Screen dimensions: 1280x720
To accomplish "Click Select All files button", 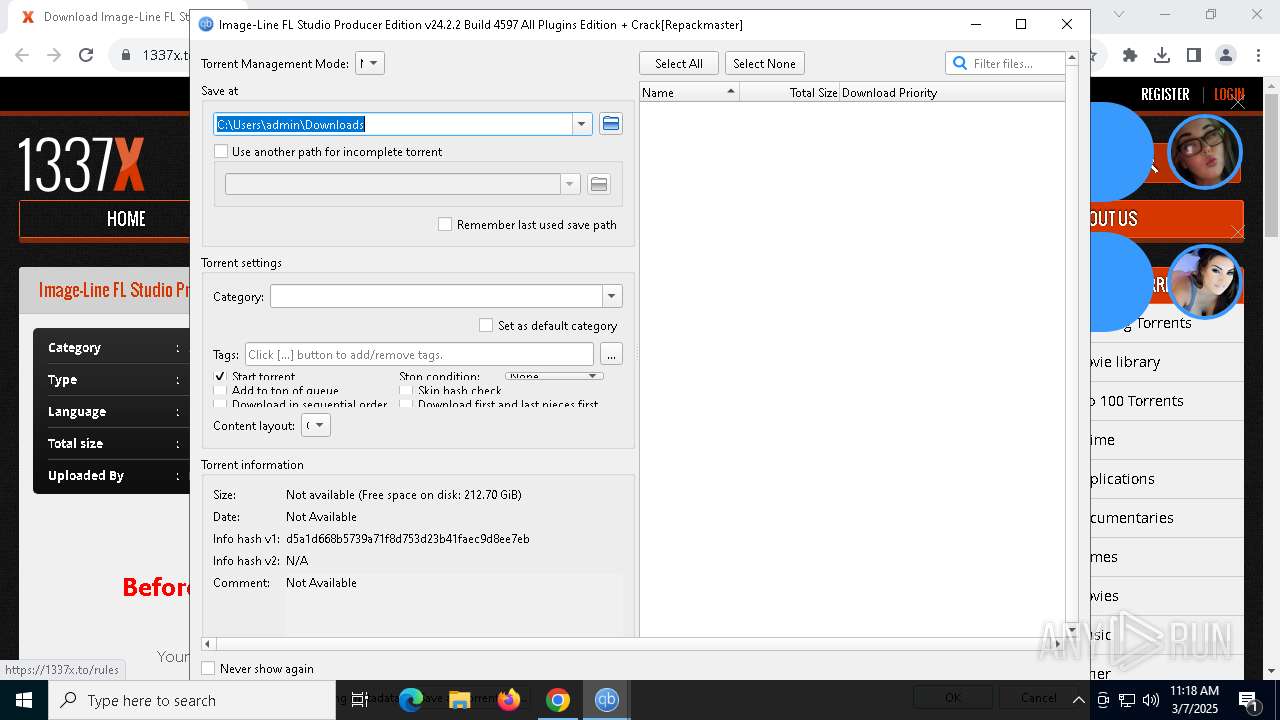I will click(x=679, y=63).
